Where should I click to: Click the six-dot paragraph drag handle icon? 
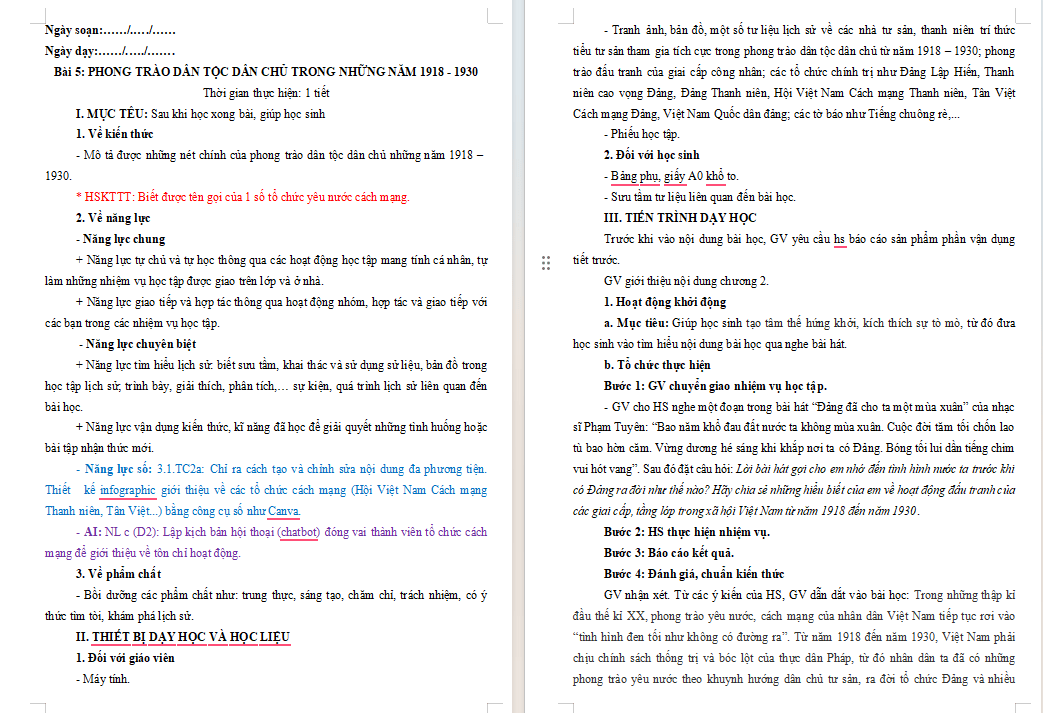coord(546,263)
